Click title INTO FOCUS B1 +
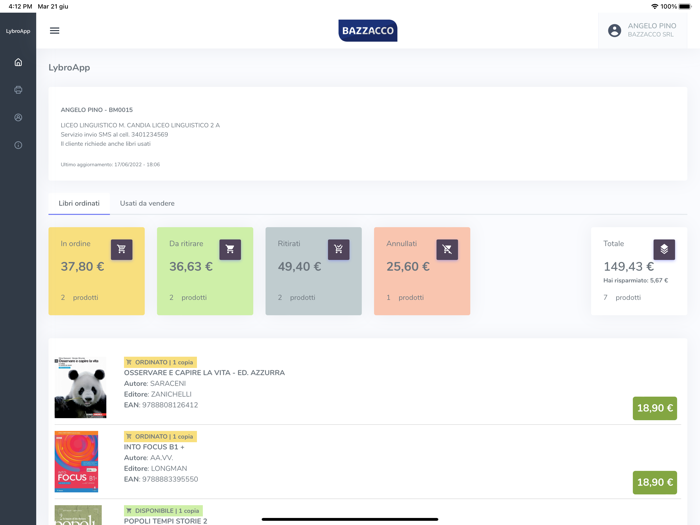 [x=154, y=447]
